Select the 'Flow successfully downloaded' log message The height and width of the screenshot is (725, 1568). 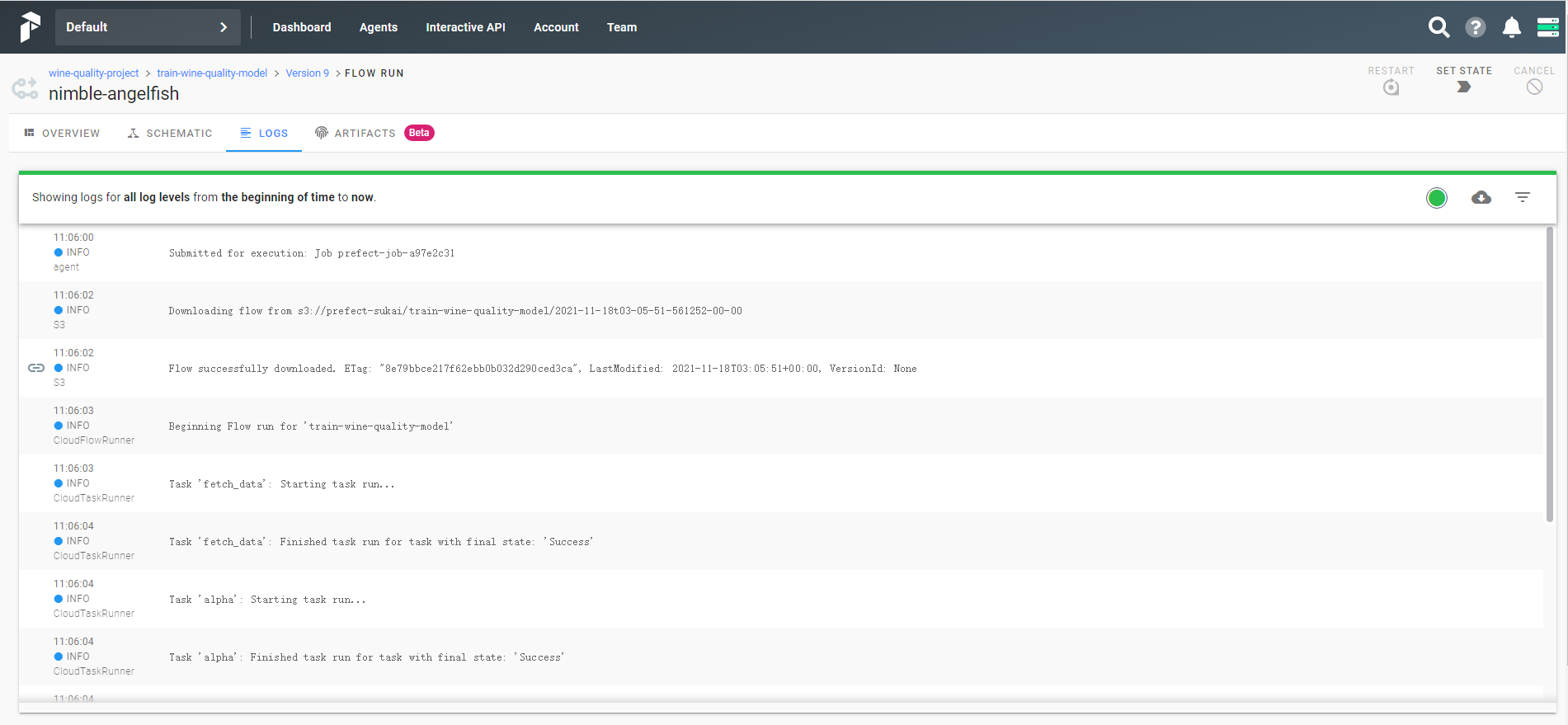point(543,369)
